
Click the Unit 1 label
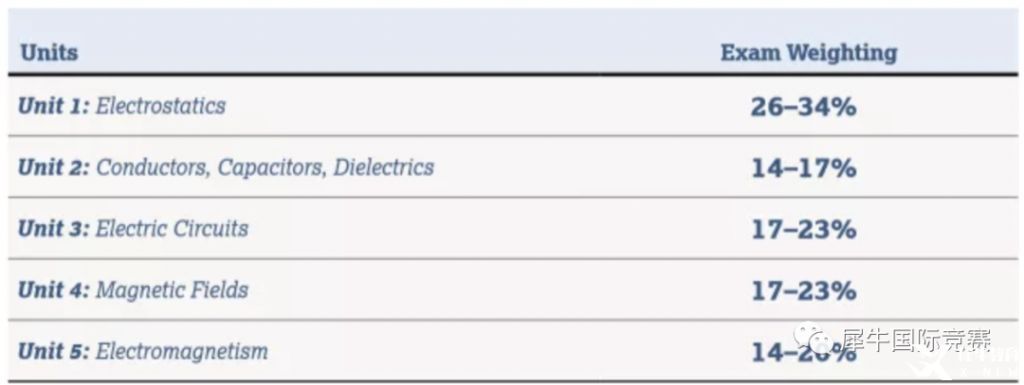point(54,106)
